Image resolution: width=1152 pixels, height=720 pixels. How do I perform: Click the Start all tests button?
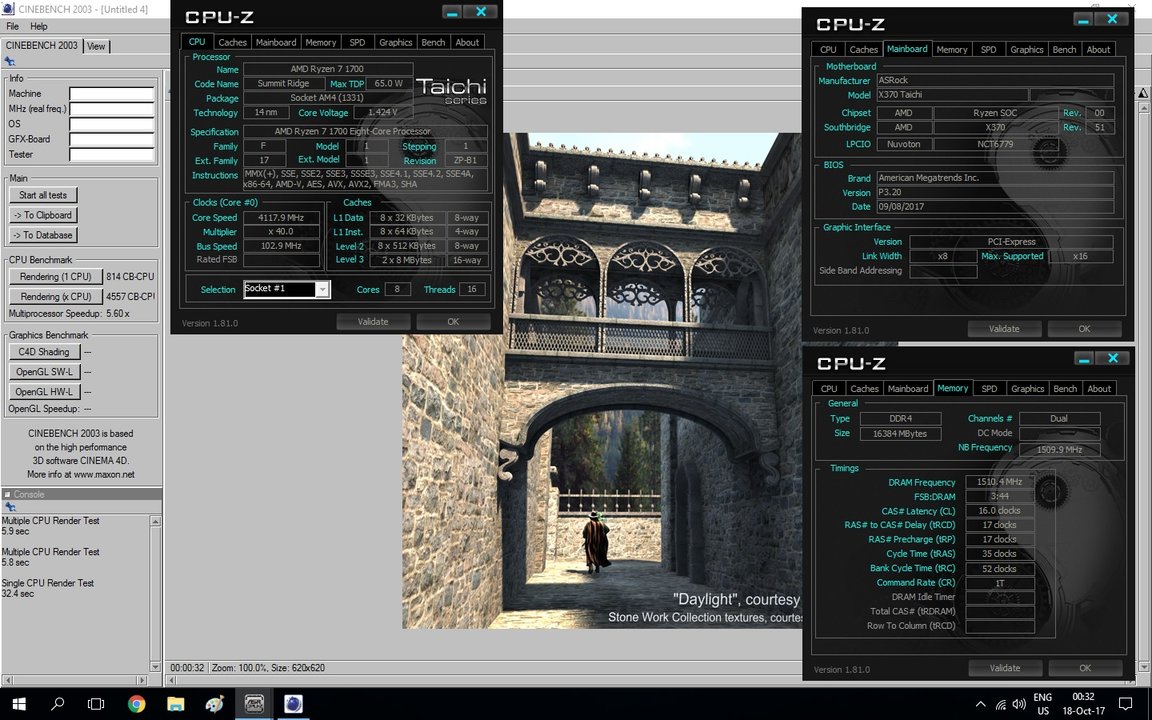point(43,195)
